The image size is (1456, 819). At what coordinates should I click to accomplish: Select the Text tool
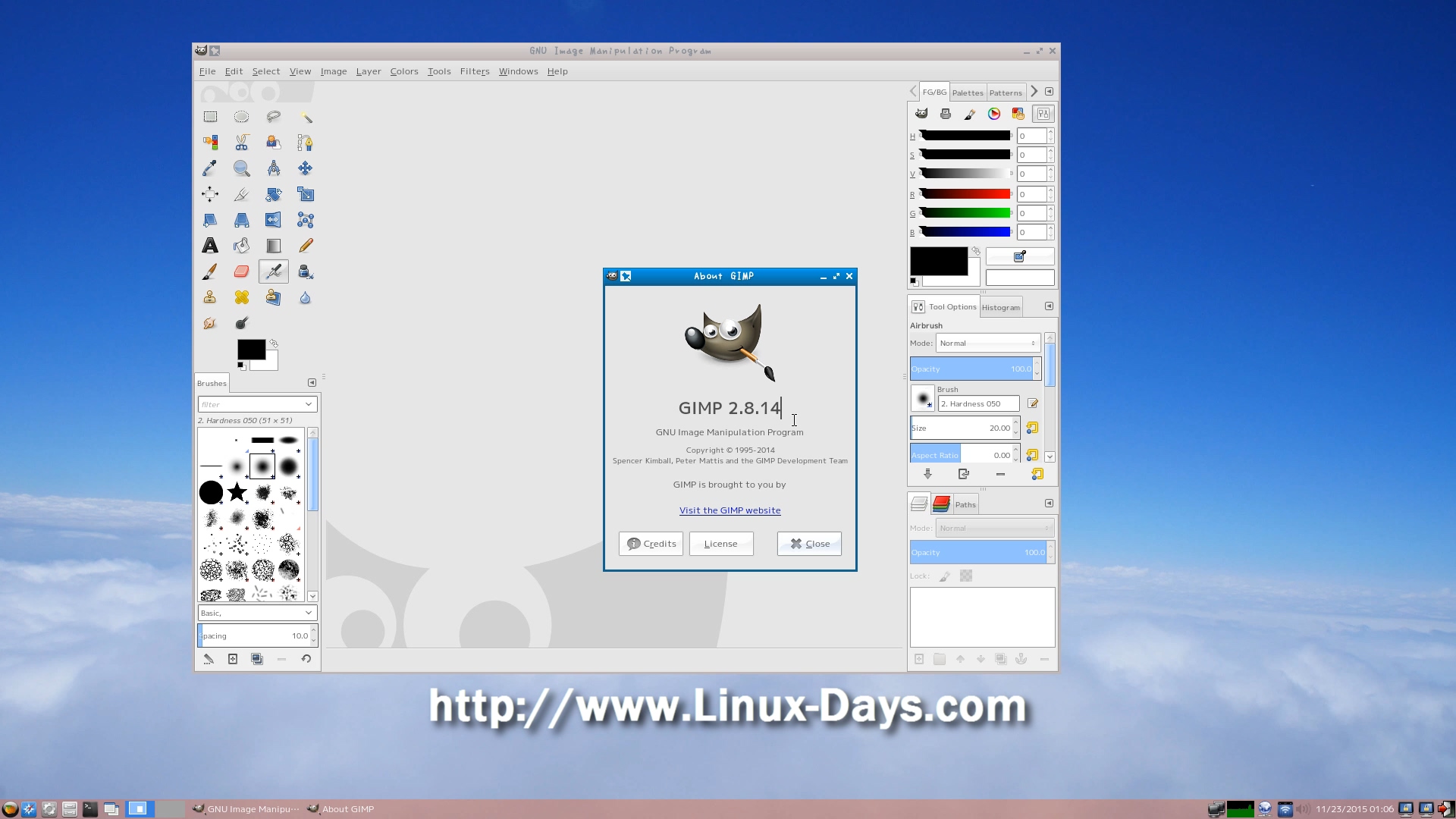click(210, 246)
